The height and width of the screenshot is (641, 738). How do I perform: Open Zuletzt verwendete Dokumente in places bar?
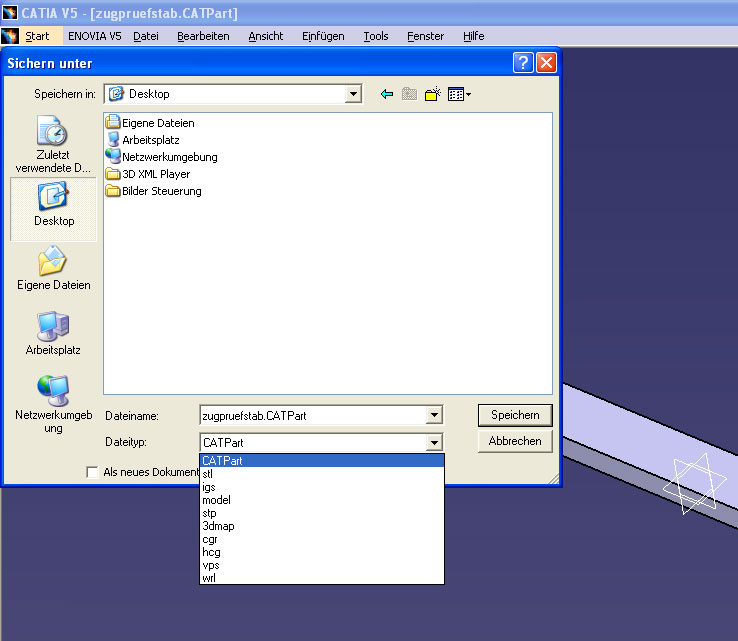53,144
